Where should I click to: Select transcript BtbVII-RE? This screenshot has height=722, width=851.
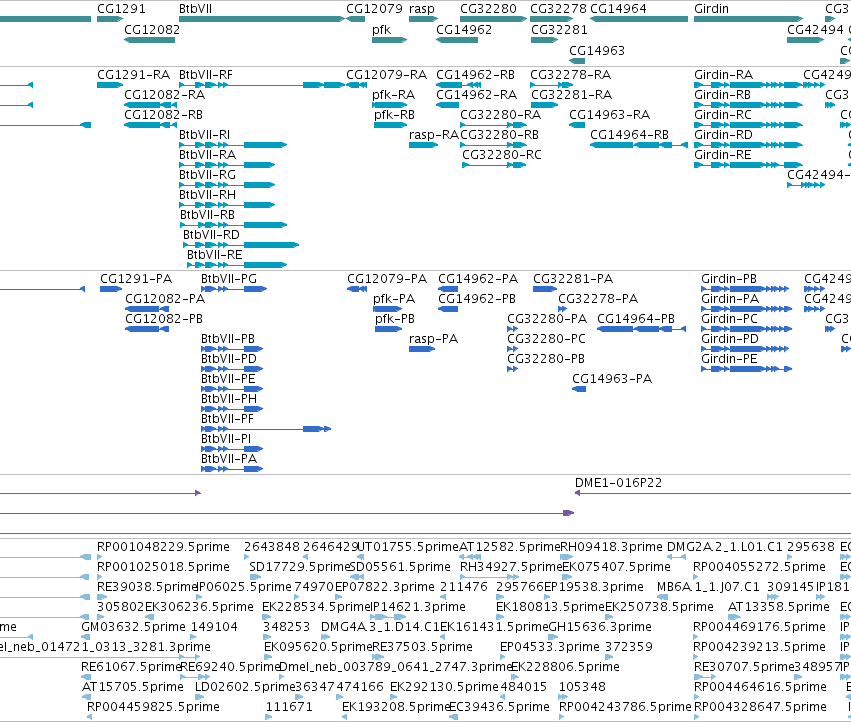click(x=237, y=265)
